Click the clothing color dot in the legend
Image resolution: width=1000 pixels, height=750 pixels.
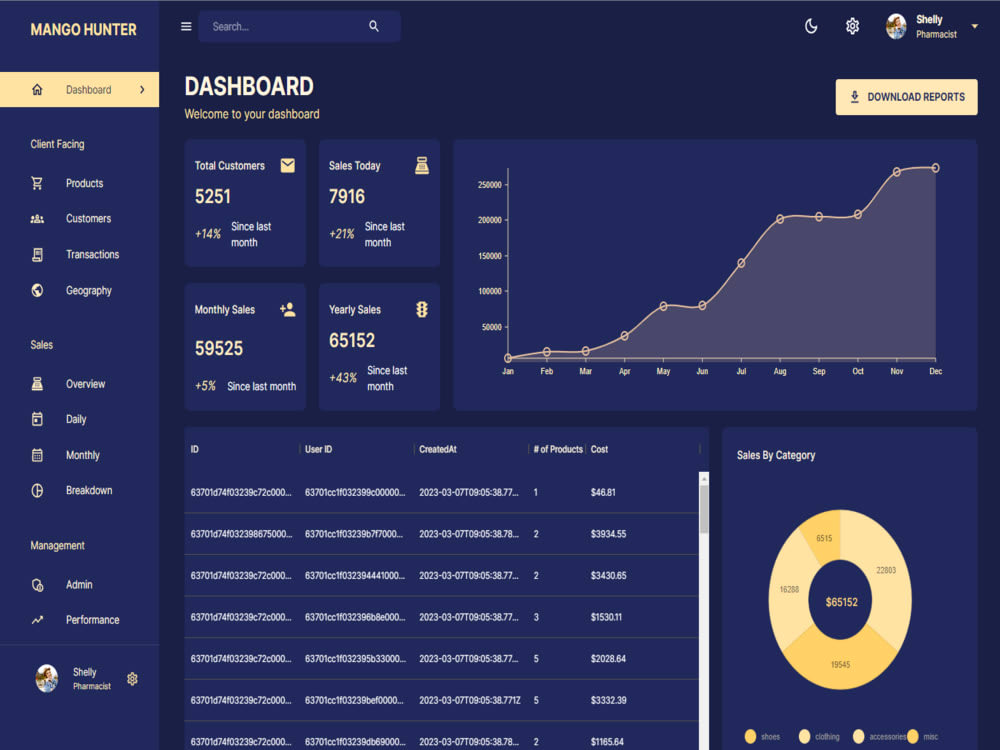coord(805,736)
